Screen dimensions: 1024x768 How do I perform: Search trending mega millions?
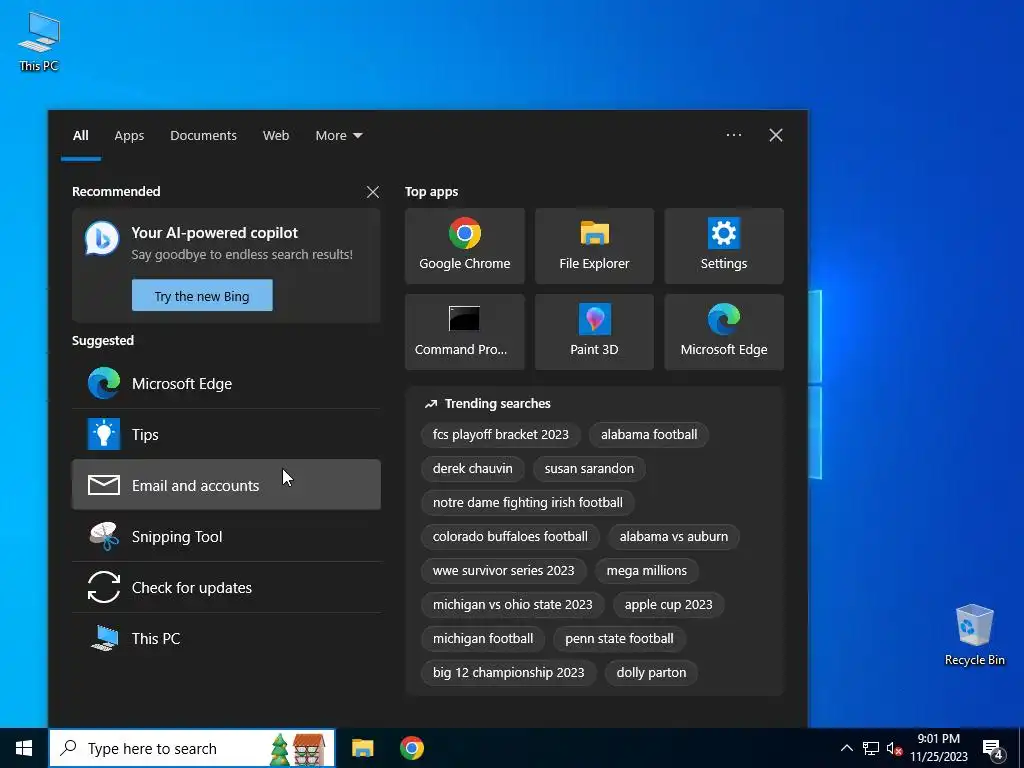pos(647,570)
